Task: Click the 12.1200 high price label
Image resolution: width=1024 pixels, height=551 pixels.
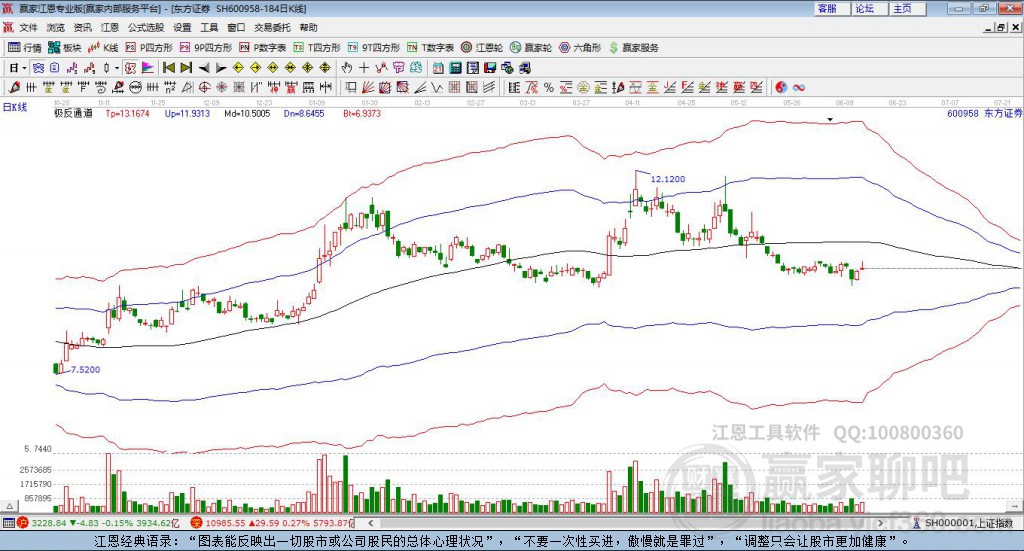Action: coord(667,179)
